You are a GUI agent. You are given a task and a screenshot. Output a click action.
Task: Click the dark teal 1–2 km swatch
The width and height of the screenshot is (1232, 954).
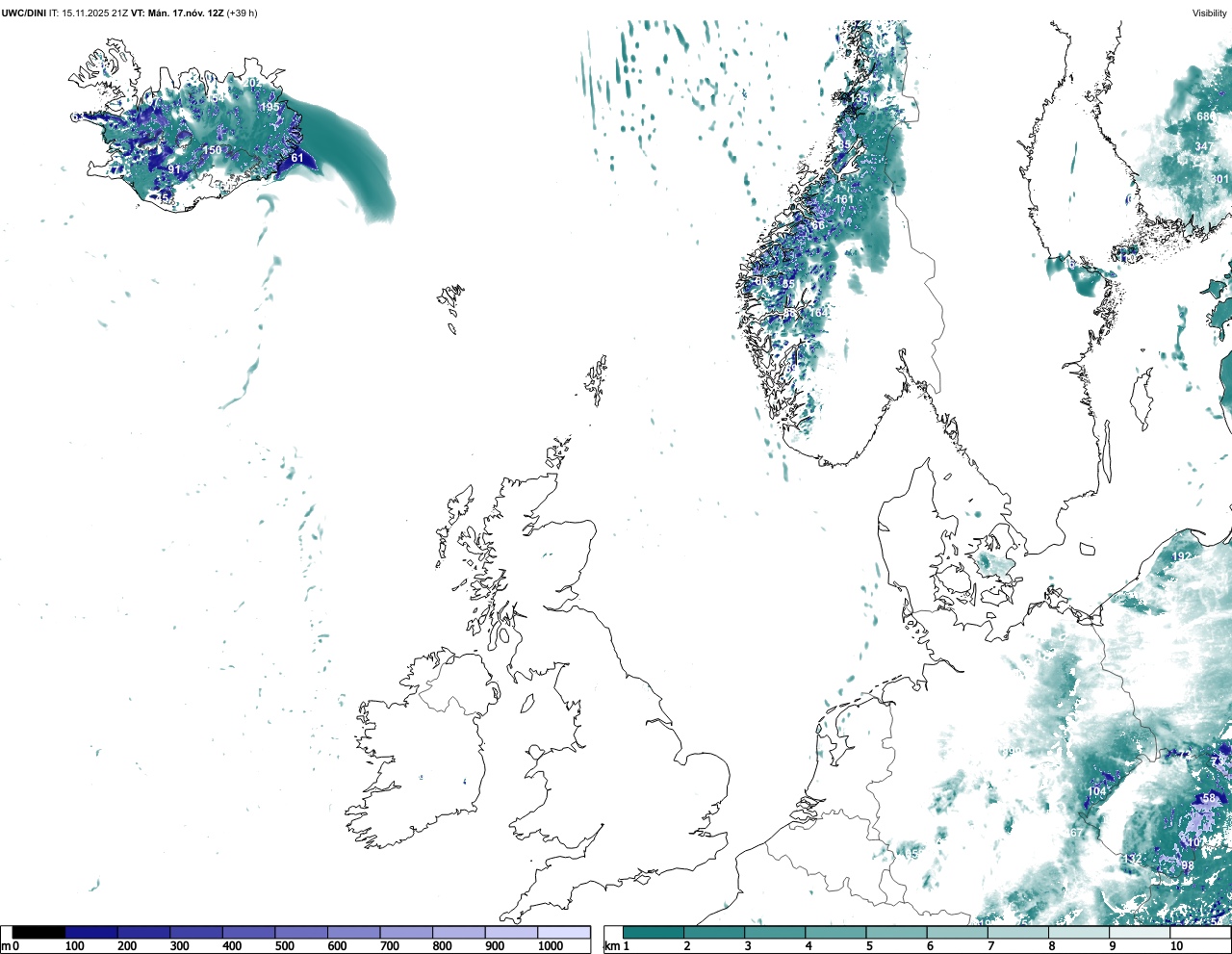654,933
